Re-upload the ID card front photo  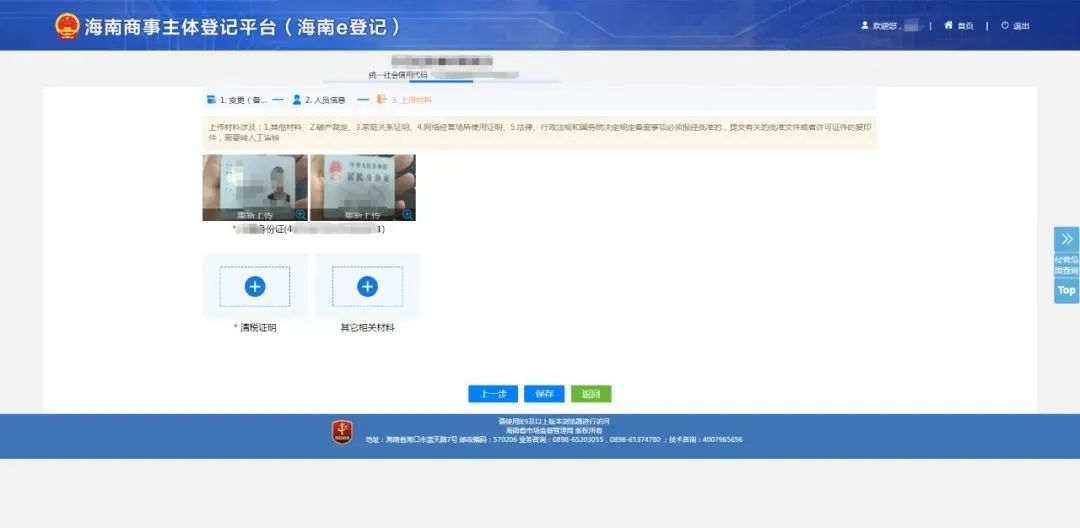[254, 215]
